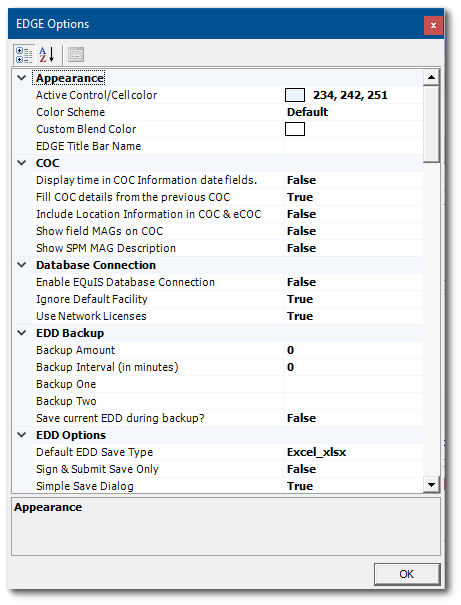Switch to Categorized view icon
Screen dimensions: 461x605
click(x=24, y=54)
